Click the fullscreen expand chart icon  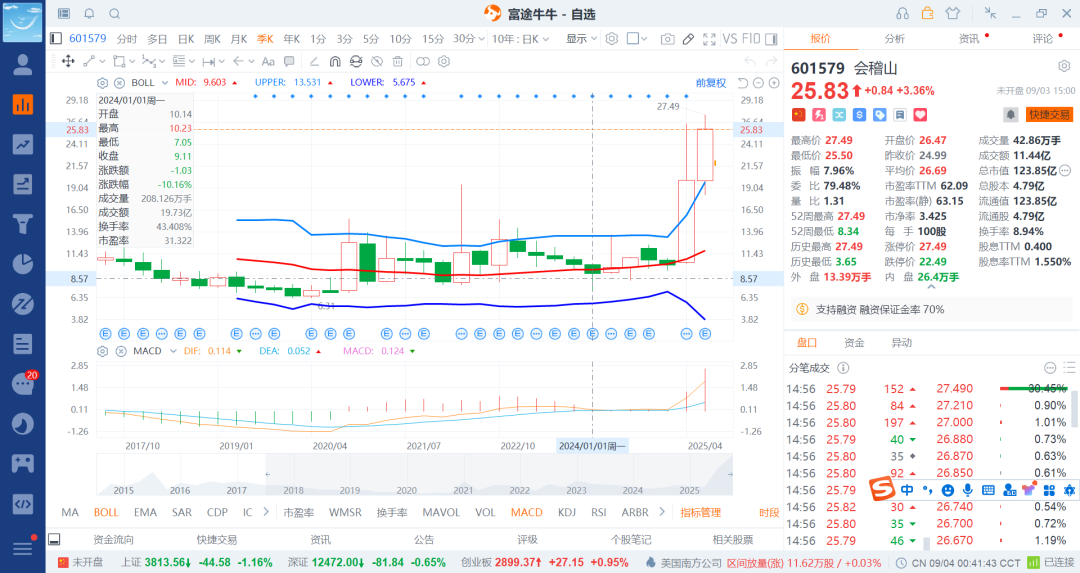click(x=709, y=39)
